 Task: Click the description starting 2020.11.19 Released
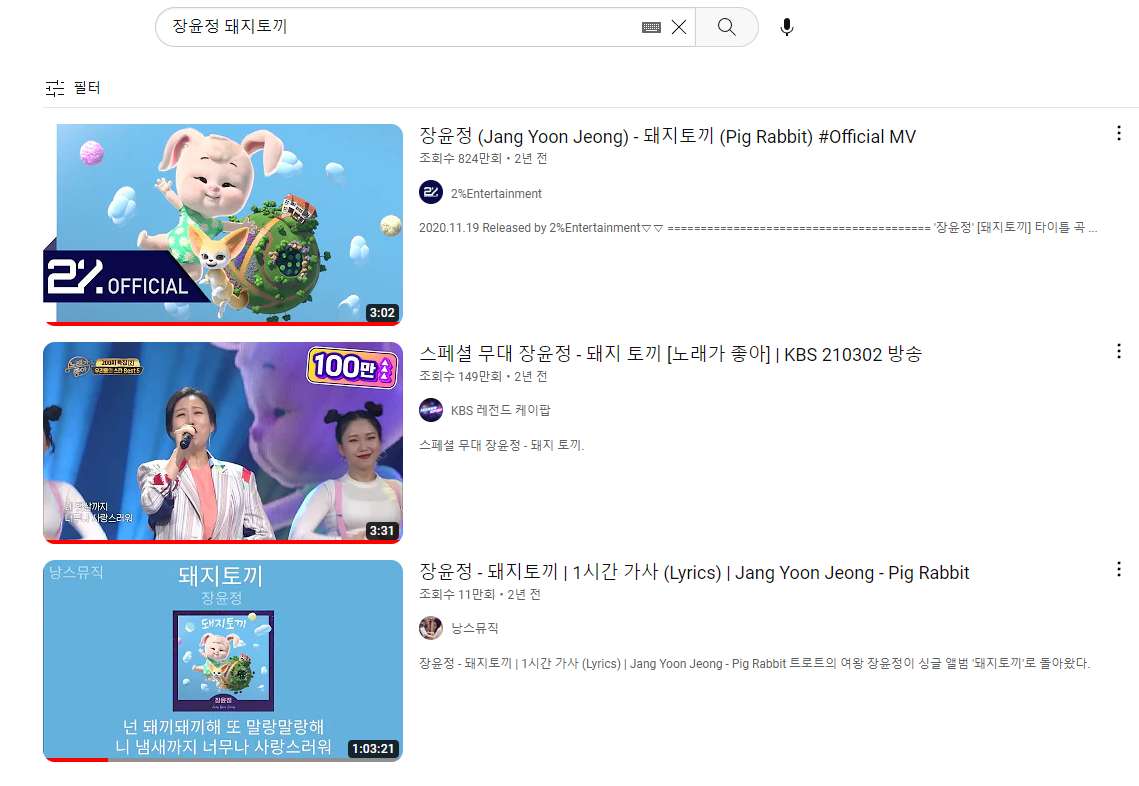tap(758, 227)
